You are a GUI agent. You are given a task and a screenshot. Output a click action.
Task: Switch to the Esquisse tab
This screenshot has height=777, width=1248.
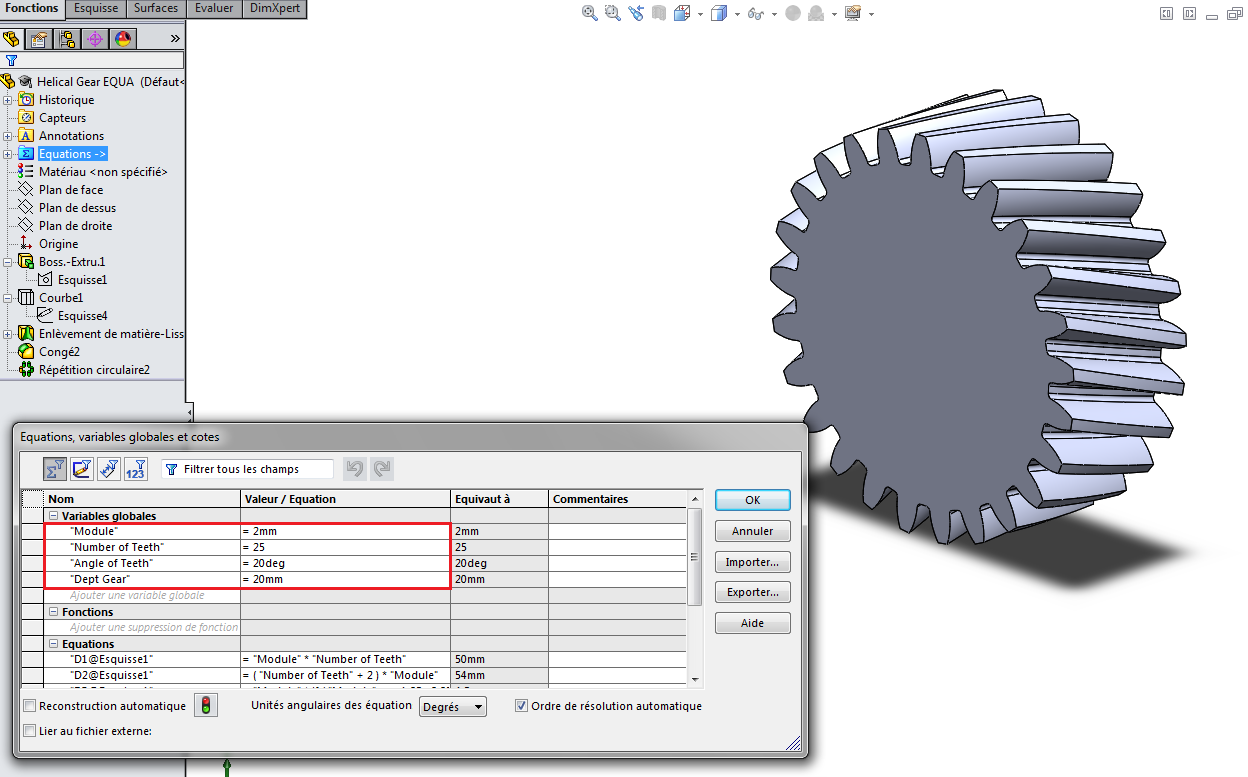coord(96,8)
